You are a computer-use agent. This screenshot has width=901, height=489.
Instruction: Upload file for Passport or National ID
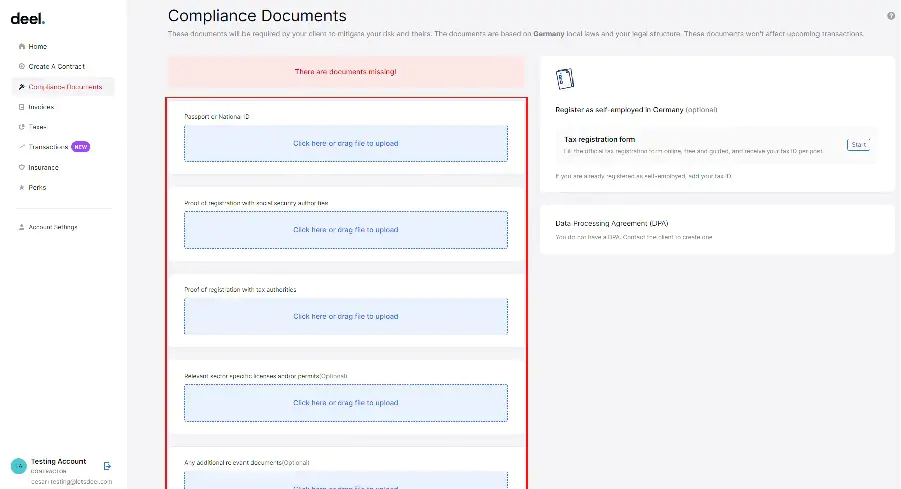pos(346,144)
